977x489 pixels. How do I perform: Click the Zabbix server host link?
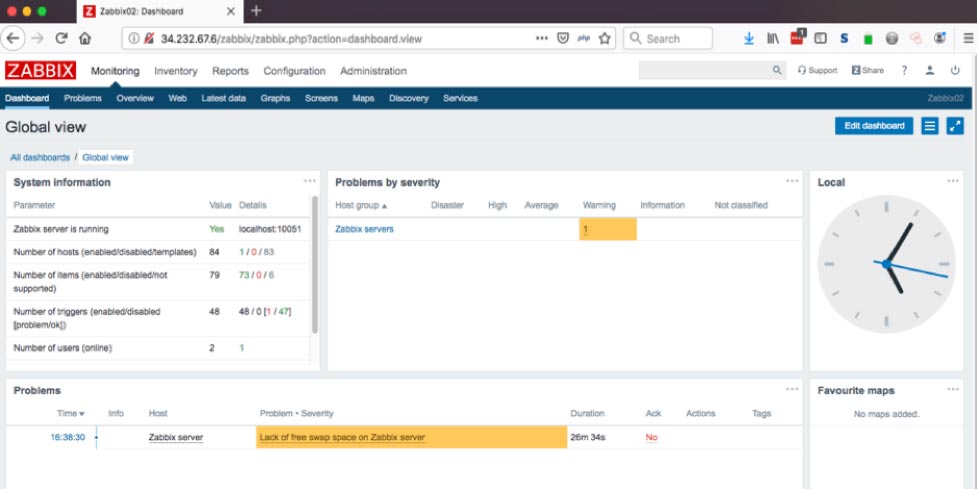pyautogui.click(x=176, y=437)
